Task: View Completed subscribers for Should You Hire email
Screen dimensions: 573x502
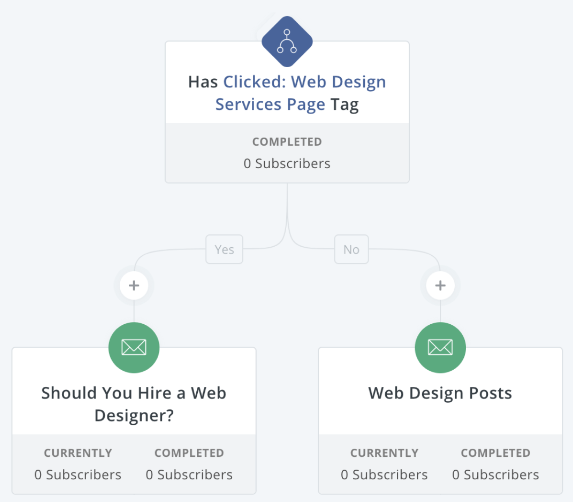Action: (189, 464)
